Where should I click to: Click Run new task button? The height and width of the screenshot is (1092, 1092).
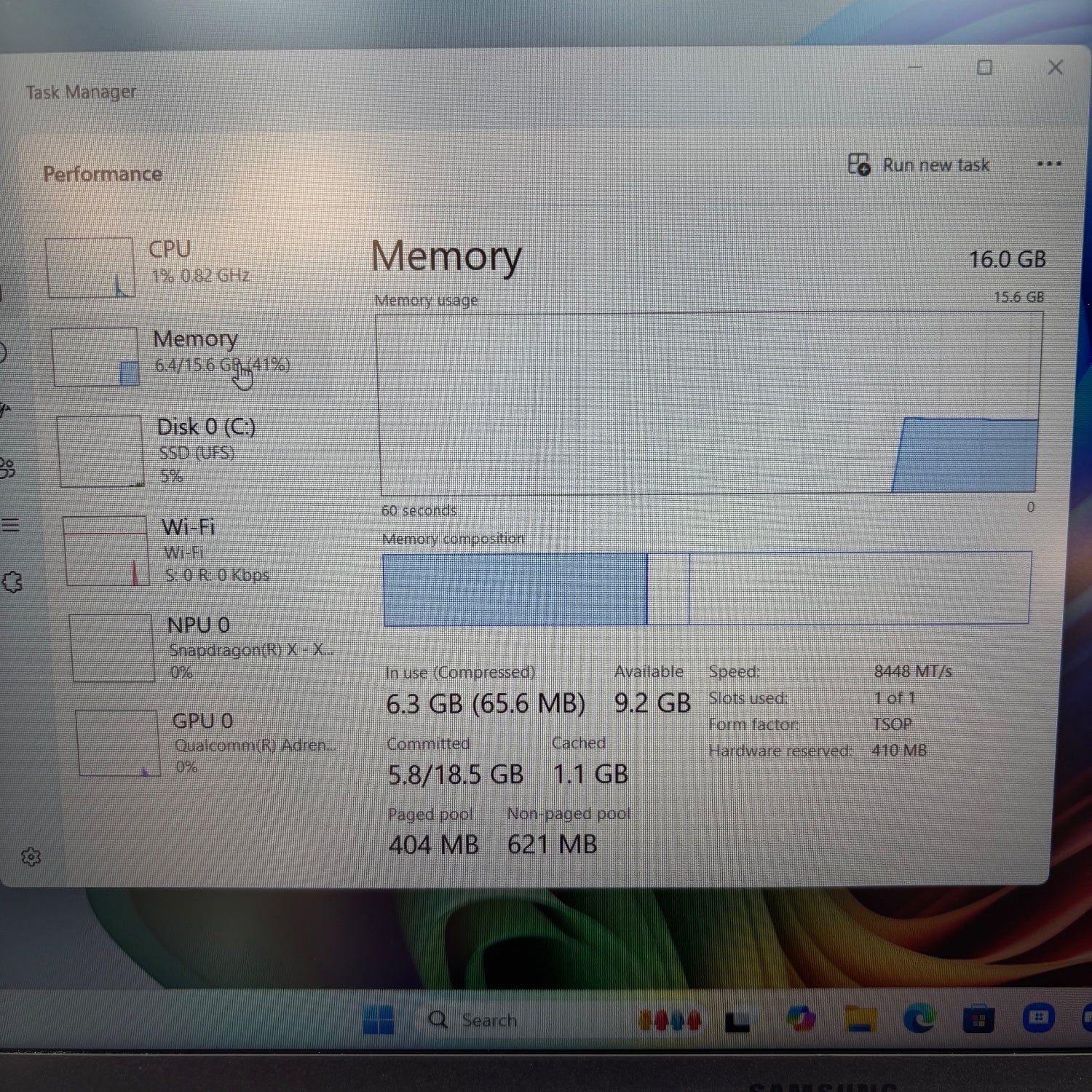click(919, 165)
